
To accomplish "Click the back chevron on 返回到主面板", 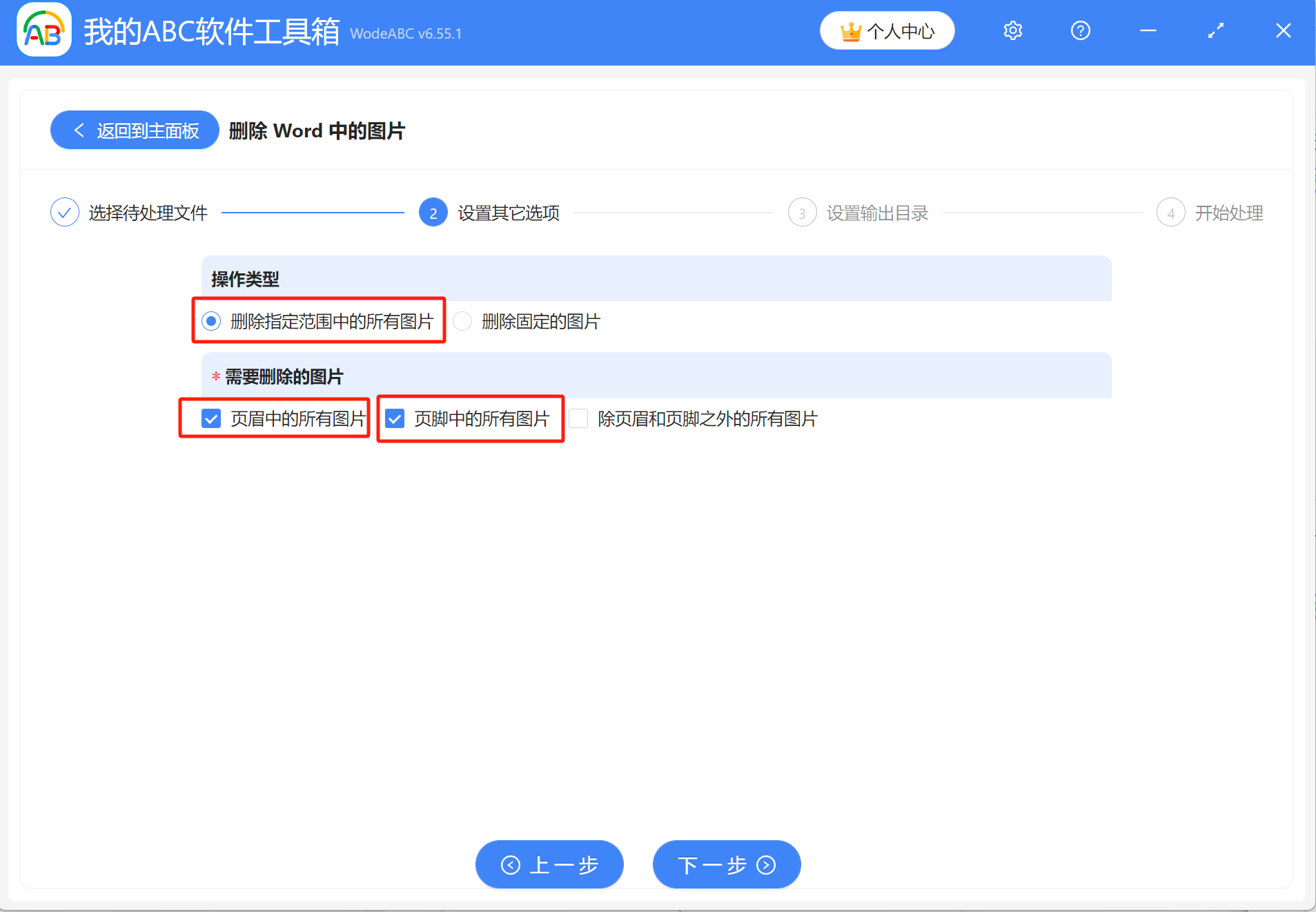I will (79, 130).
